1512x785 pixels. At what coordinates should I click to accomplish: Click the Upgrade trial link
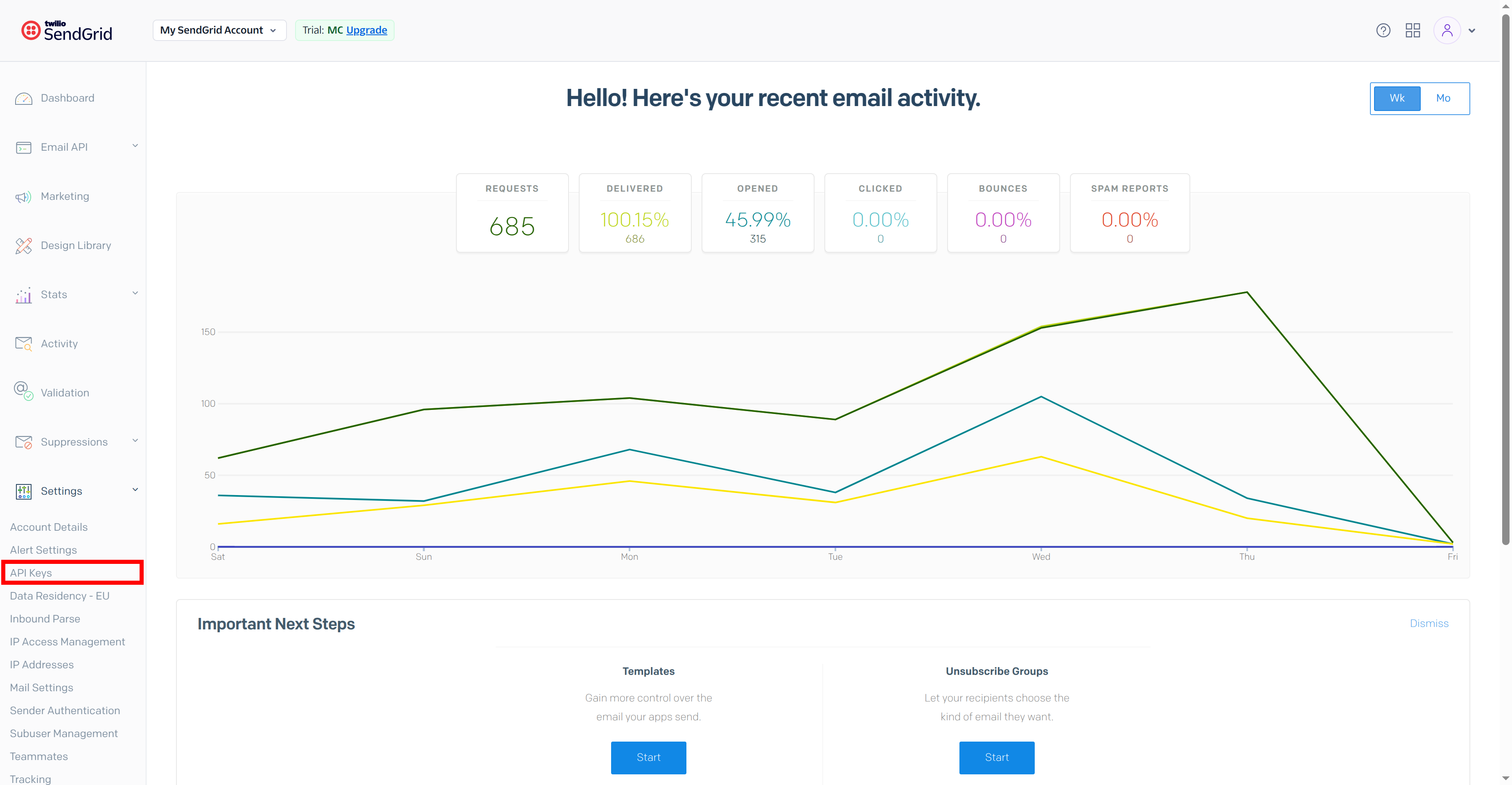(366, 31)
